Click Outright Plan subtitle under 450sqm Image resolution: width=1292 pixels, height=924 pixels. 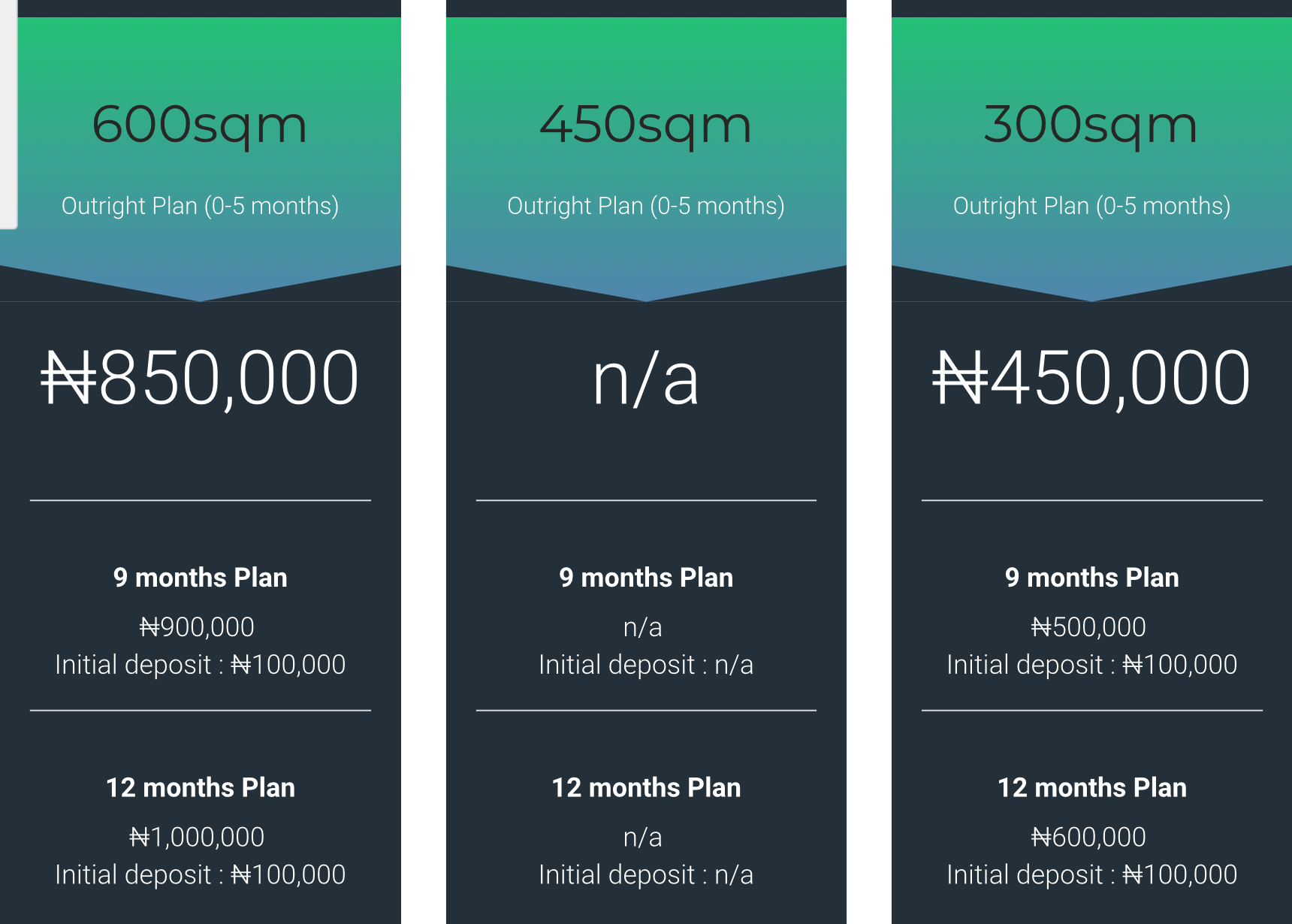click(x=646, y=206)
